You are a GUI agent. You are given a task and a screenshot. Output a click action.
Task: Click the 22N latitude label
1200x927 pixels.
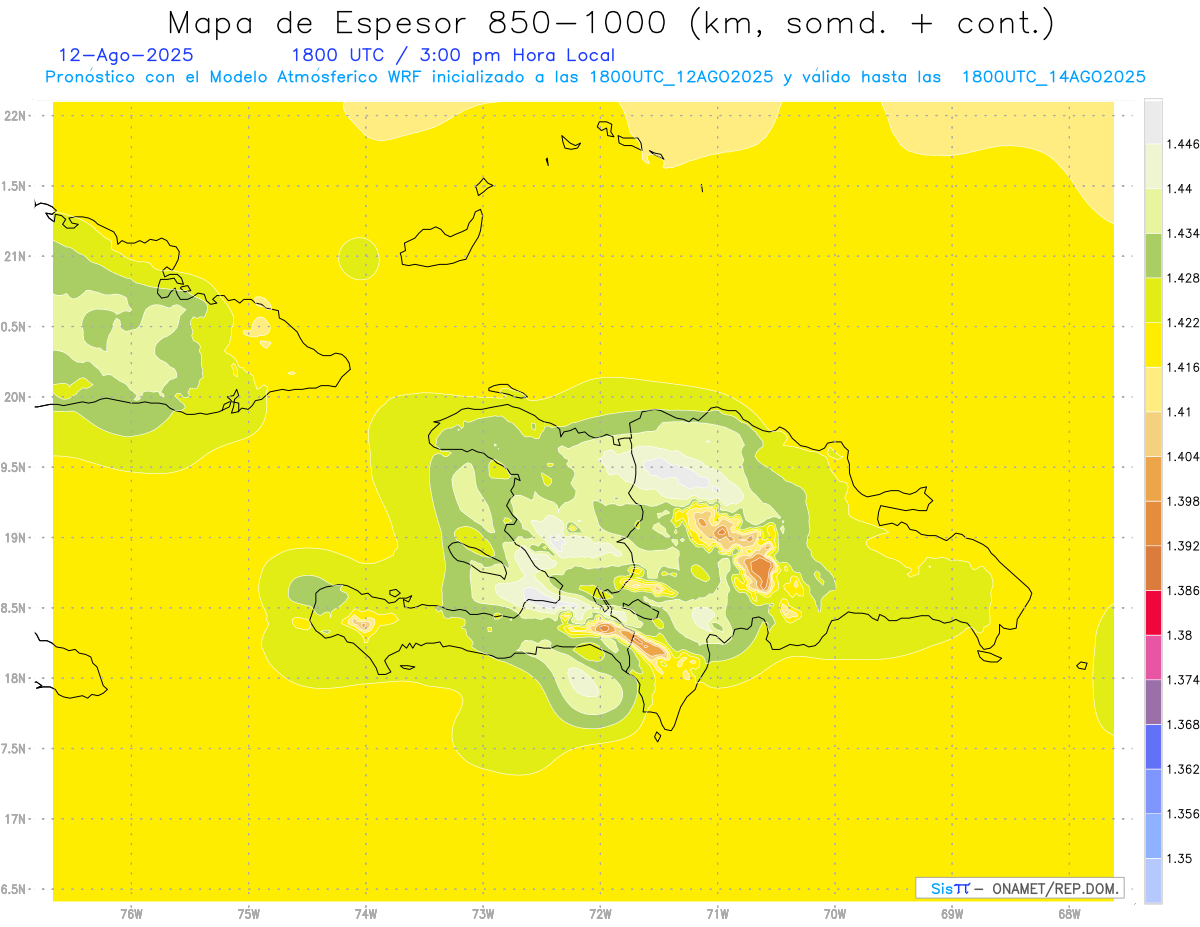click(x=16, y=115)
